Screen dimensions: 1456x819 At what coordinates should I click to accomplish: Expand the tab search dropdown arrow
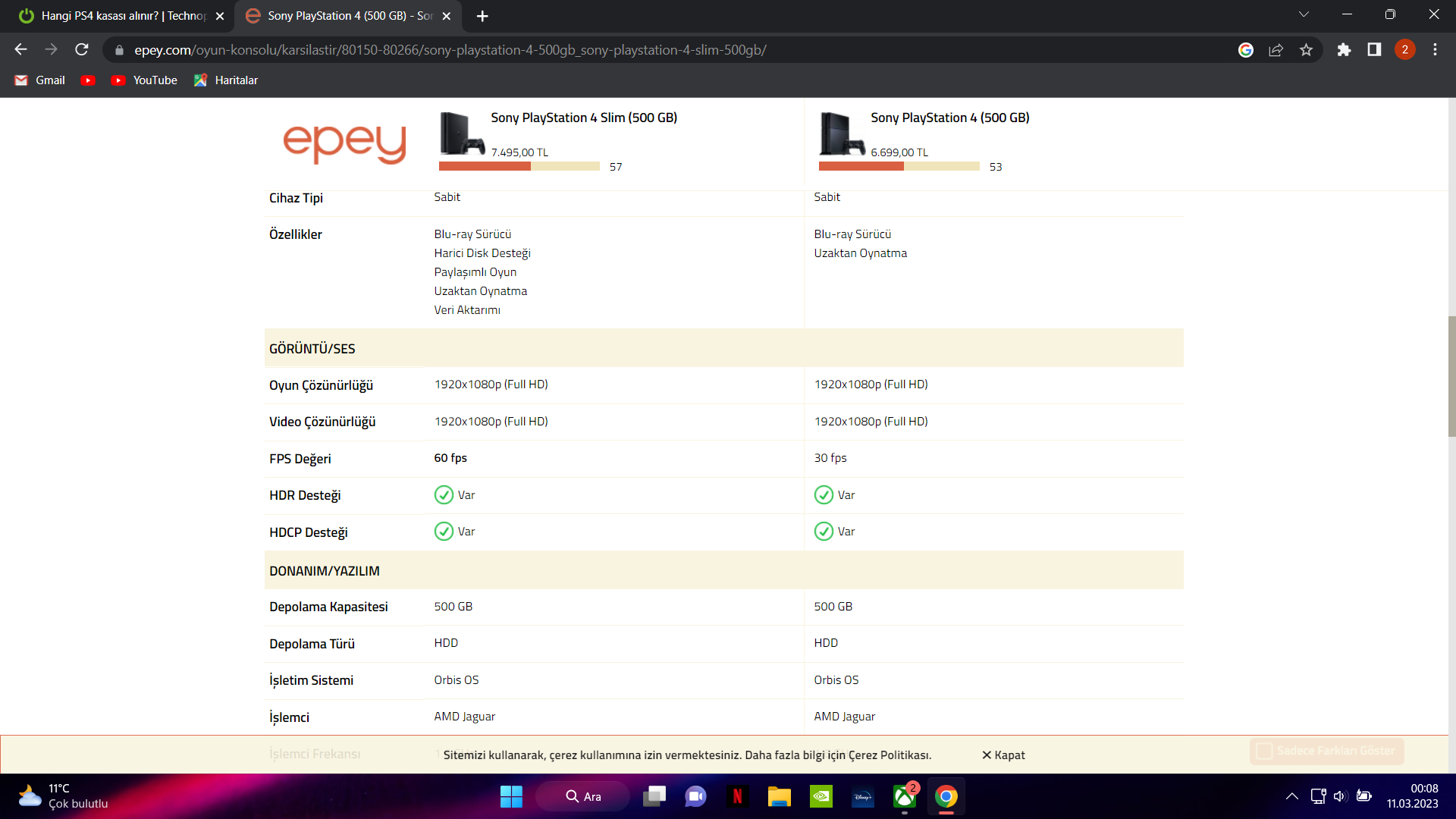point(1304,14)
